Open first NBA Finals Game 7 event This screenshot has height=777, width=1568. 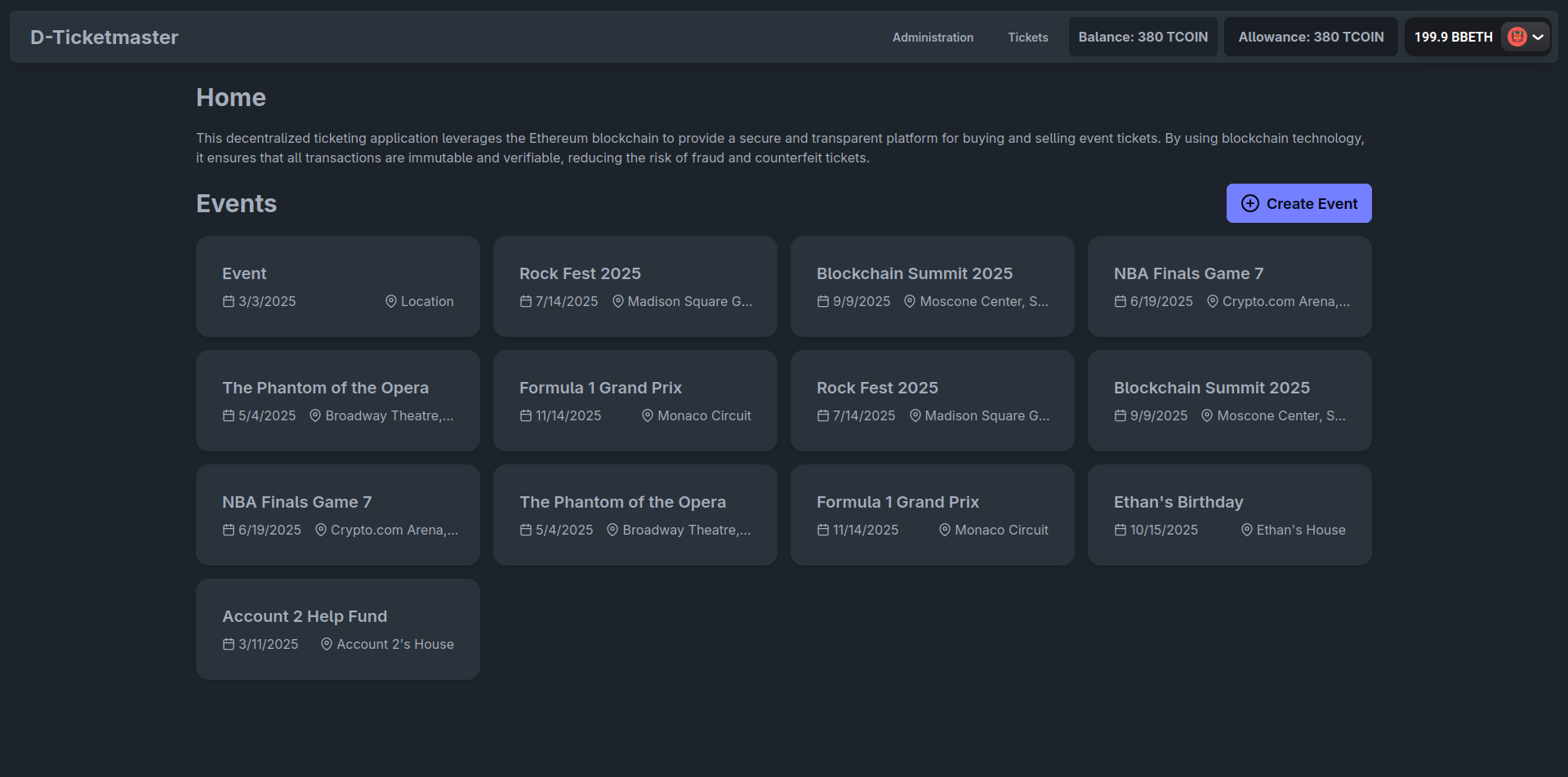[1229, 286]
